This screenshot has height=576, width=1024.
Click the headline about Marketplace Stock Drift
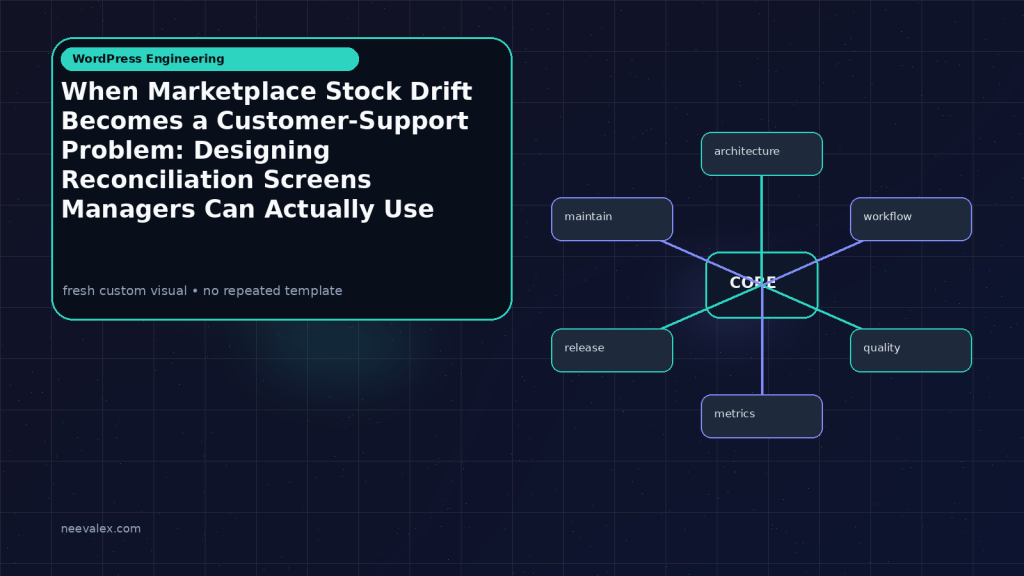pyautogui.click(x=266, y=150)
